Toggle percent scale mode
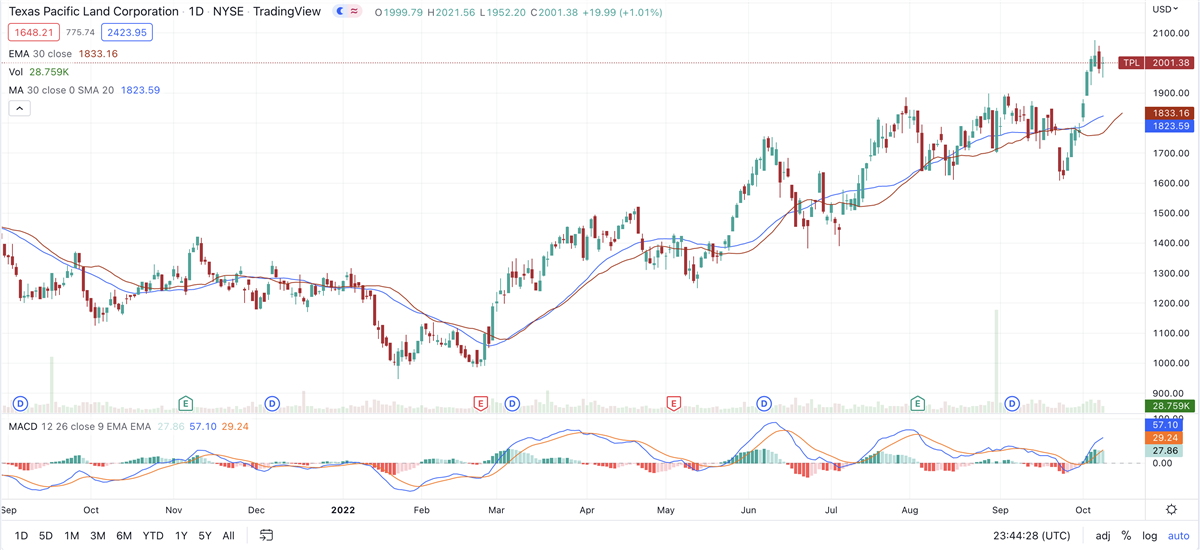Image resolution: width=1200 pixels, height=550 pixels. click(x=1126, y=535)
